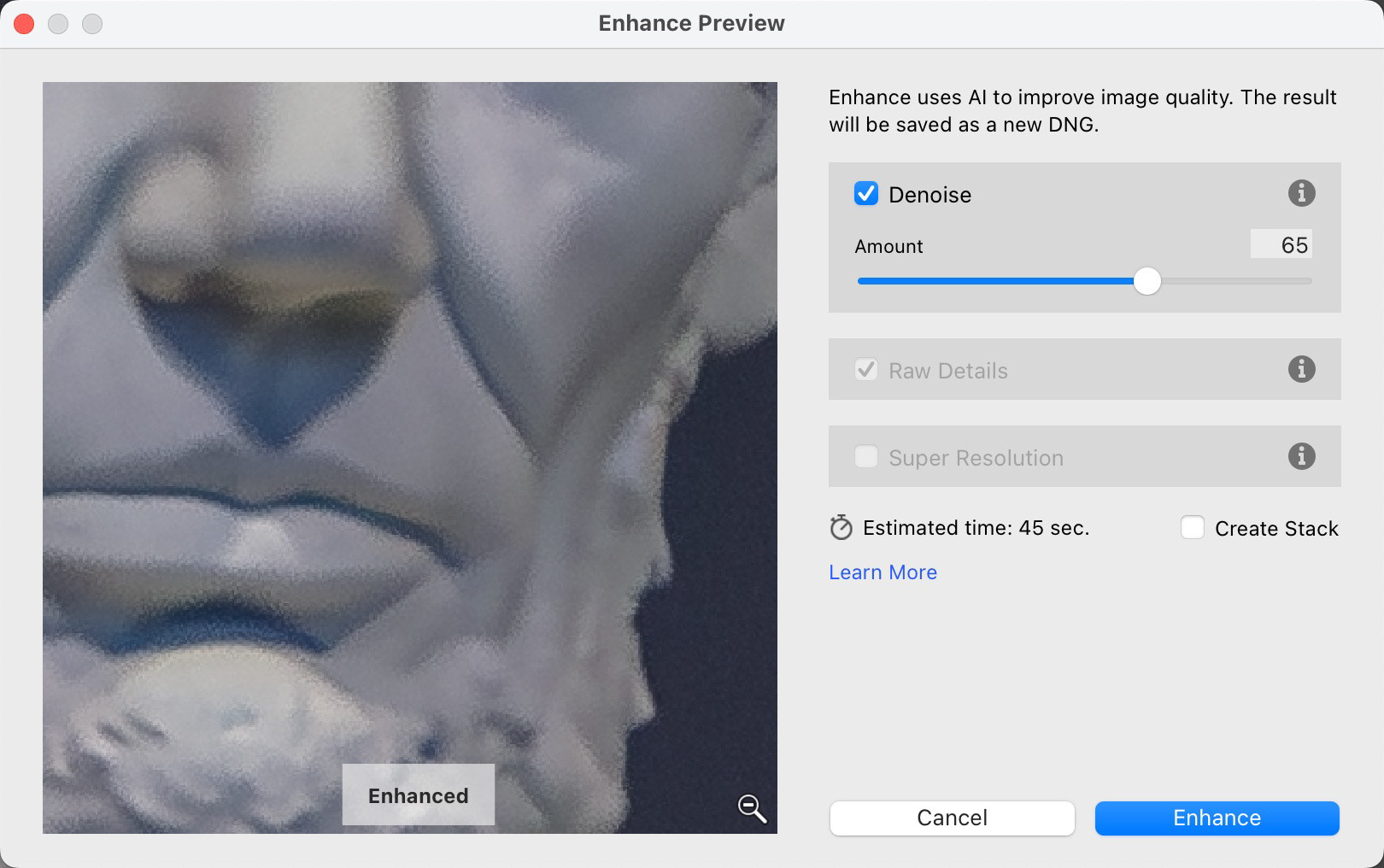Click the Denoise label

pos(930,195)
